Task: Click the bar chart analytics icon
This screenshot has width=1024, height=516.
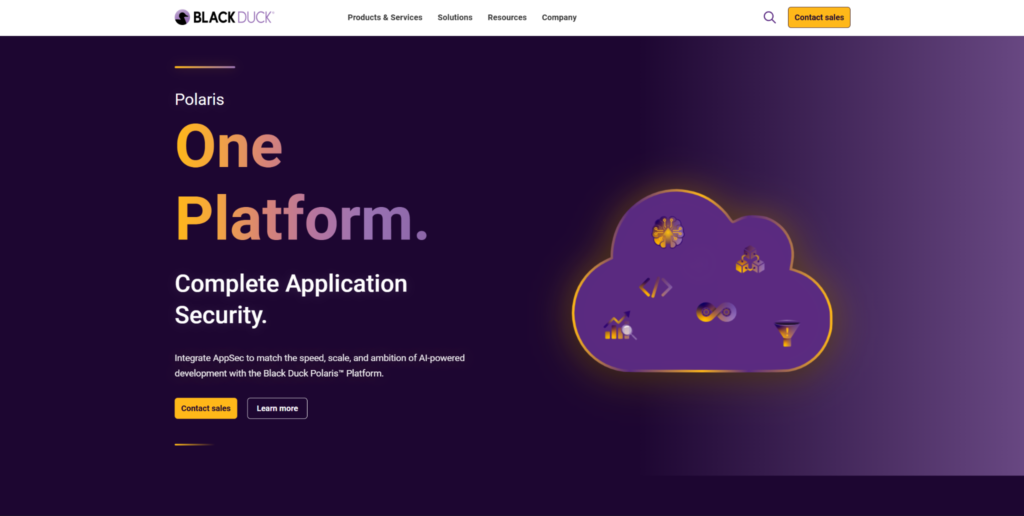Action: pos(620,325)
